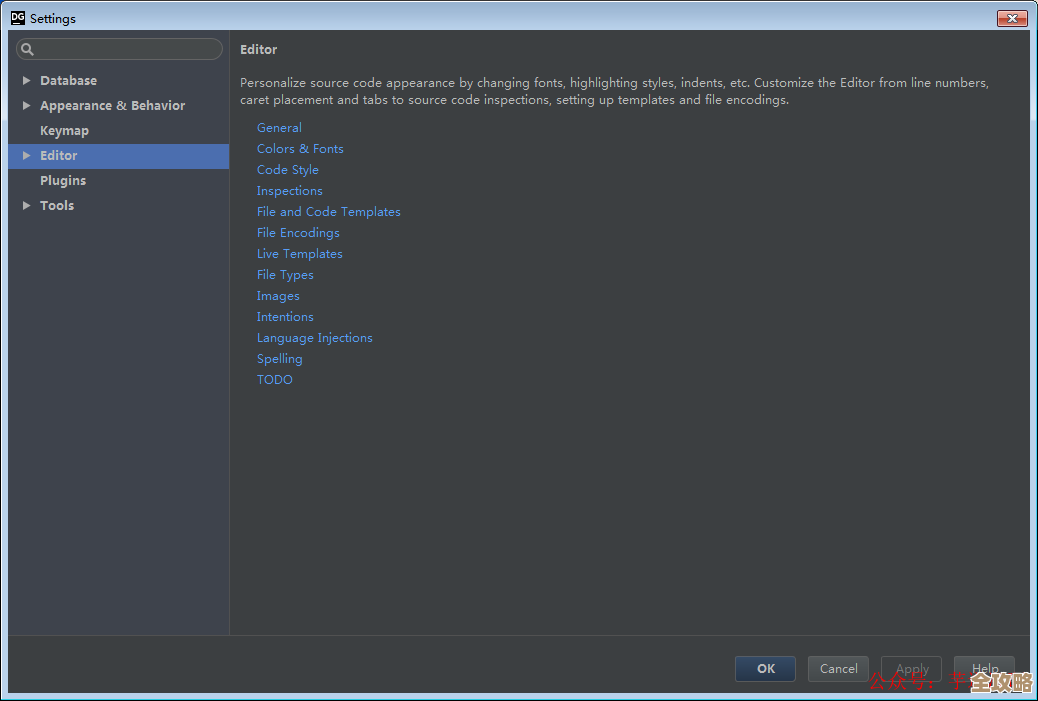Viewport: 1038px width, 701px height.
Task: Collapse the Editor node arrow
Action: pos(26,155)
